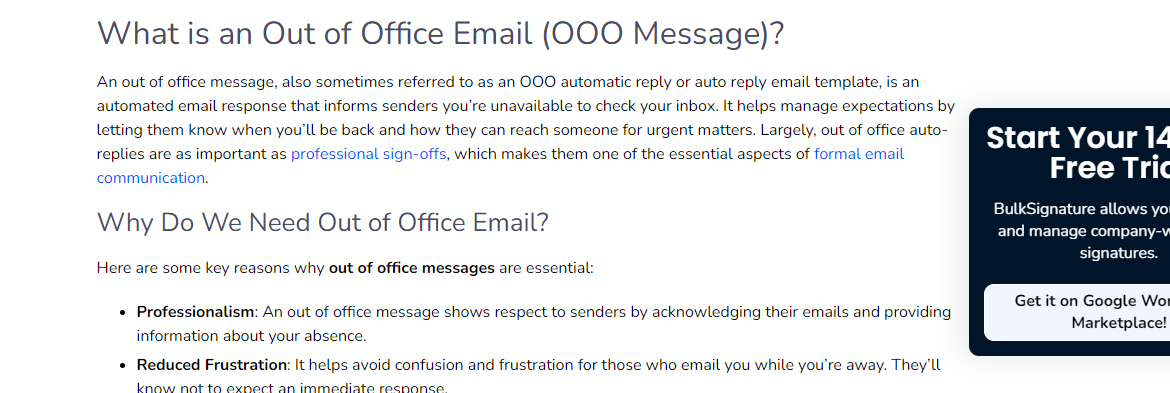
Task: Select the "Why Do We Need Out of Office Email?" heading
Action: 322,222
